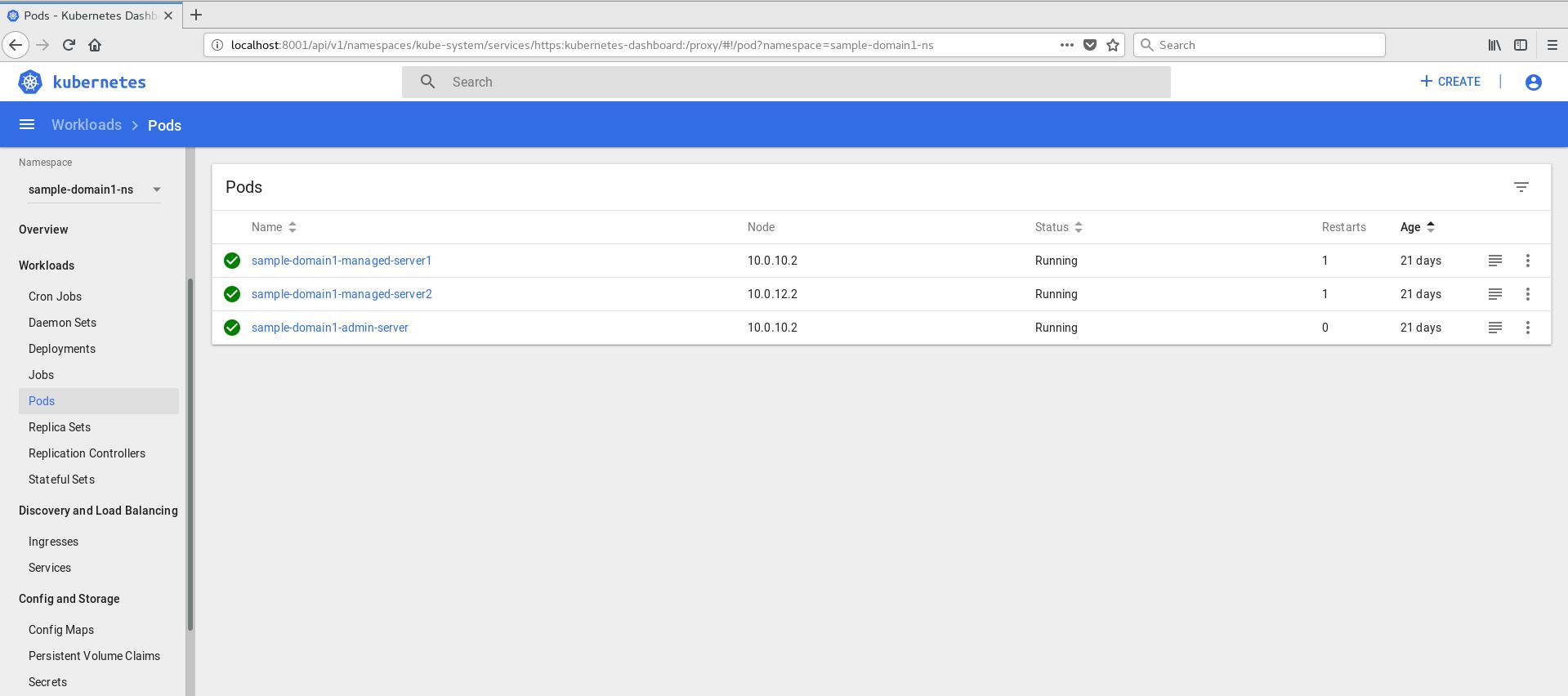
Task: Bookmark this page with star icon
Action: pos(1112,45)
